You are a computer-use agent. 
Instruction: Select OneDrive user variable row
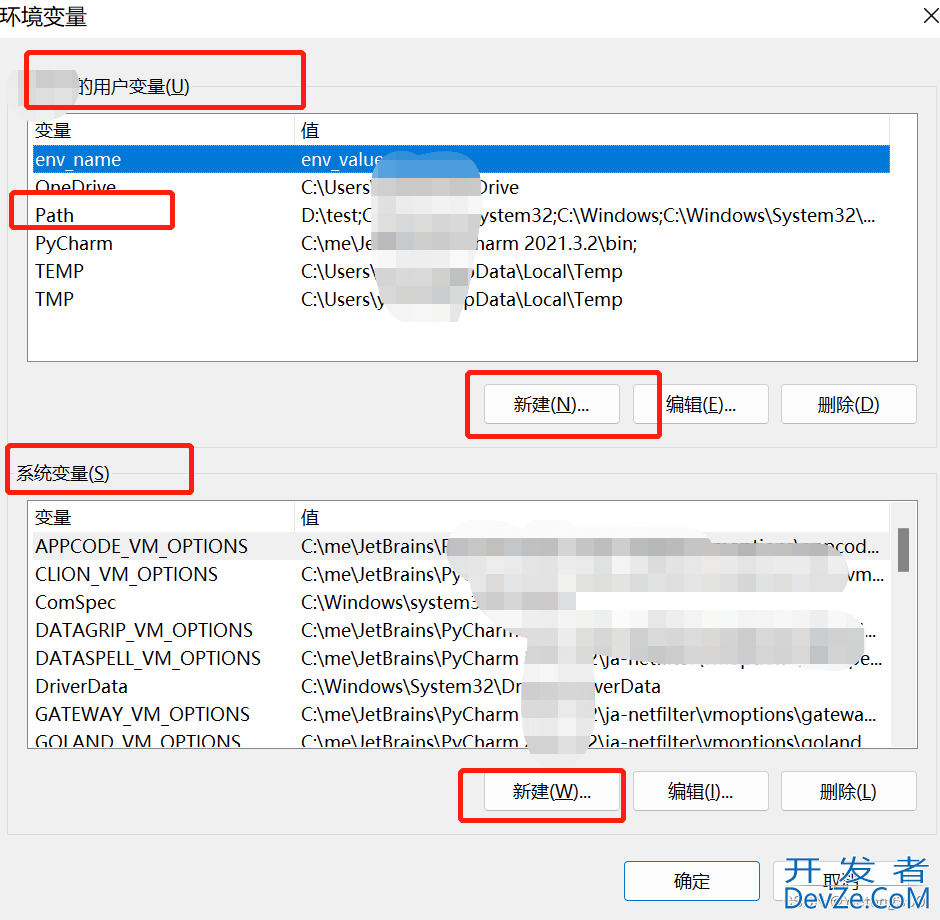[x=461, y=187]
